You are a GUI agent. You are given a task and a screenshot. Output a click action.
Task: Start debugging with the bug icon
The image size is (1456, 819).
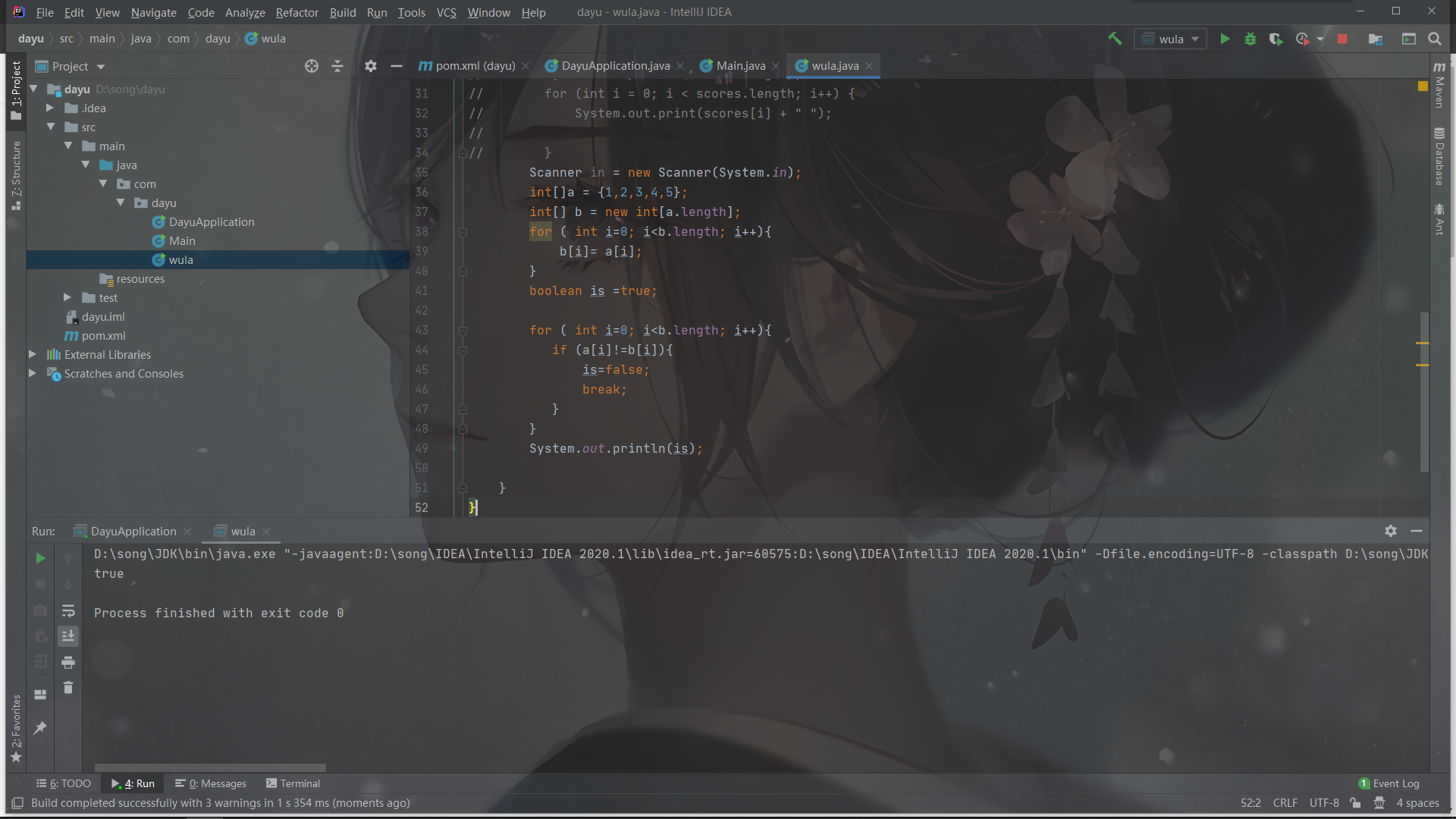tap(1250, 39)
